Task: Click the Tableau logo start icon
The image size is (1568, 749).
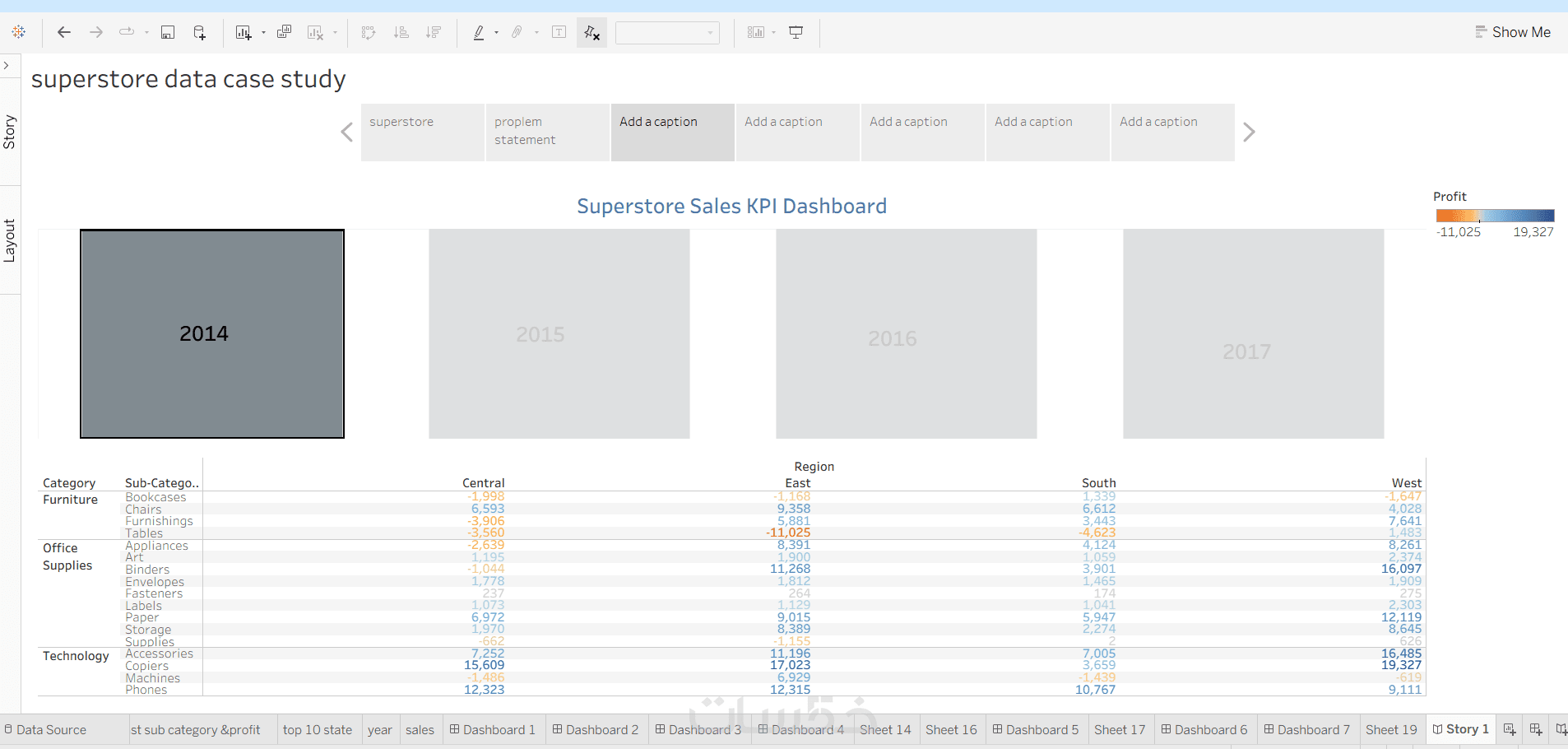Action: coord(19,32)
